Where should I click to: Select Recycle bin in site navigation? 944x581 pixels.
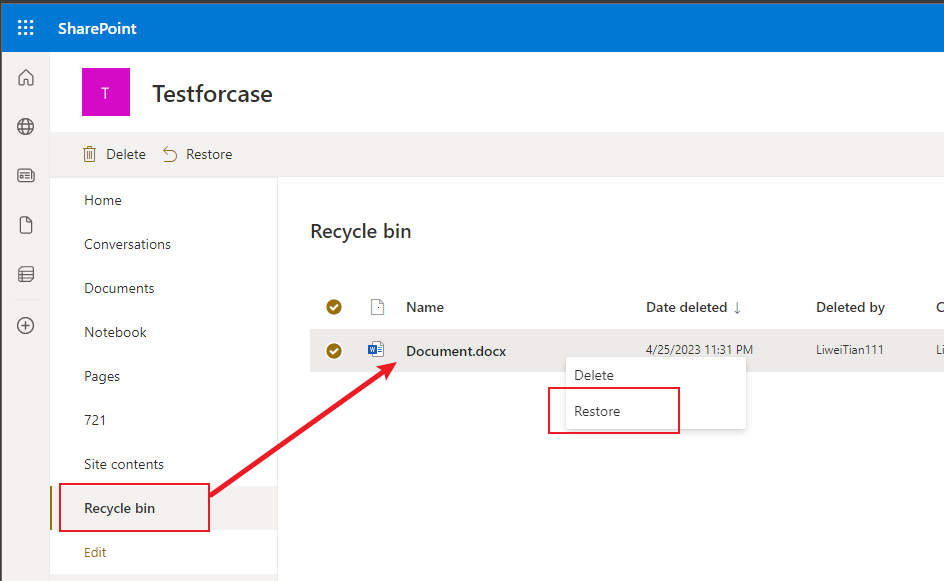coord(120,508)
